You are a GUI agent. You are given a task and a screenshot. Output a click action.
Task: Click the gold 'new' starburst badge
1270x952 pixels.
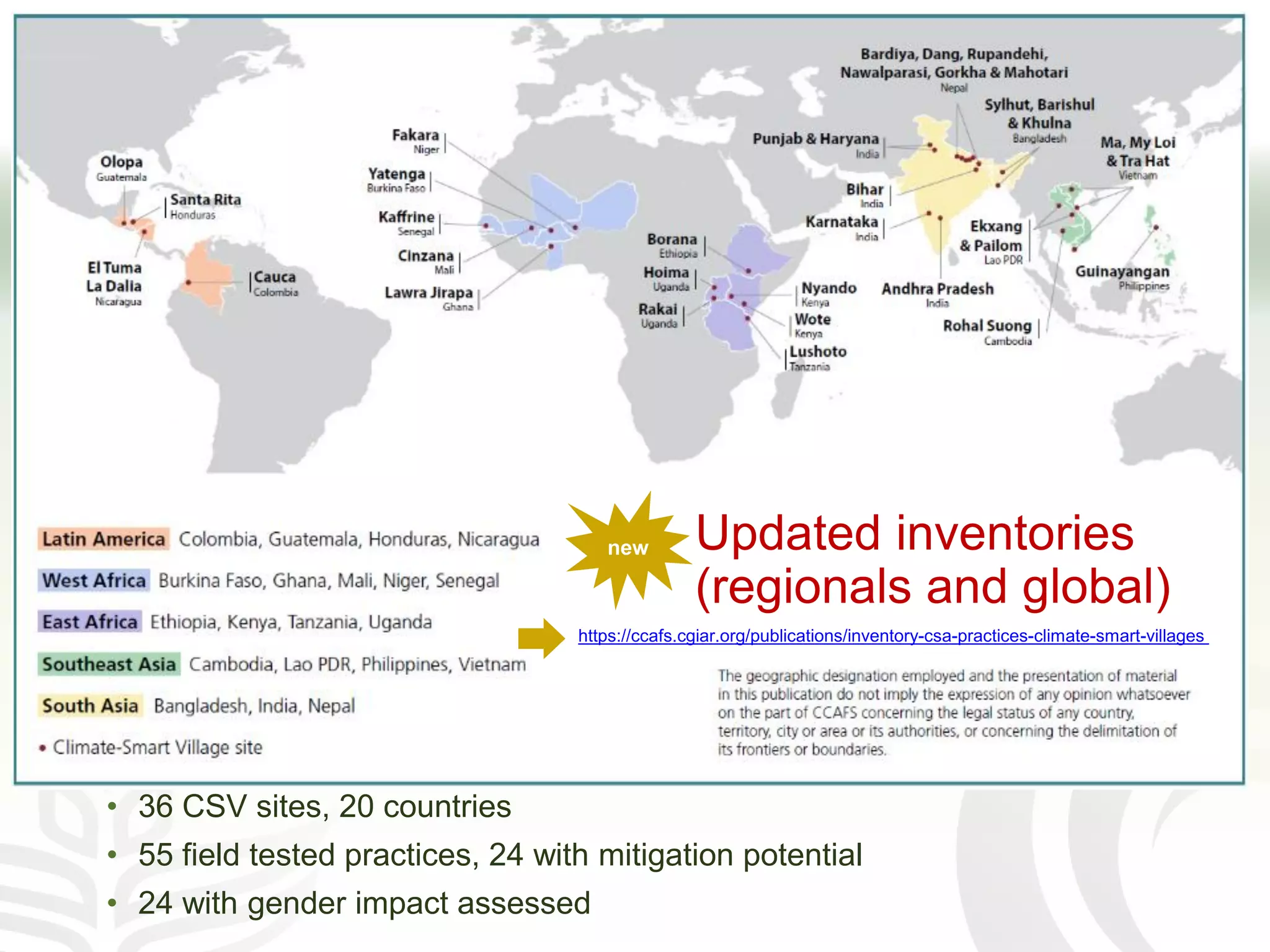coord(628,548)
